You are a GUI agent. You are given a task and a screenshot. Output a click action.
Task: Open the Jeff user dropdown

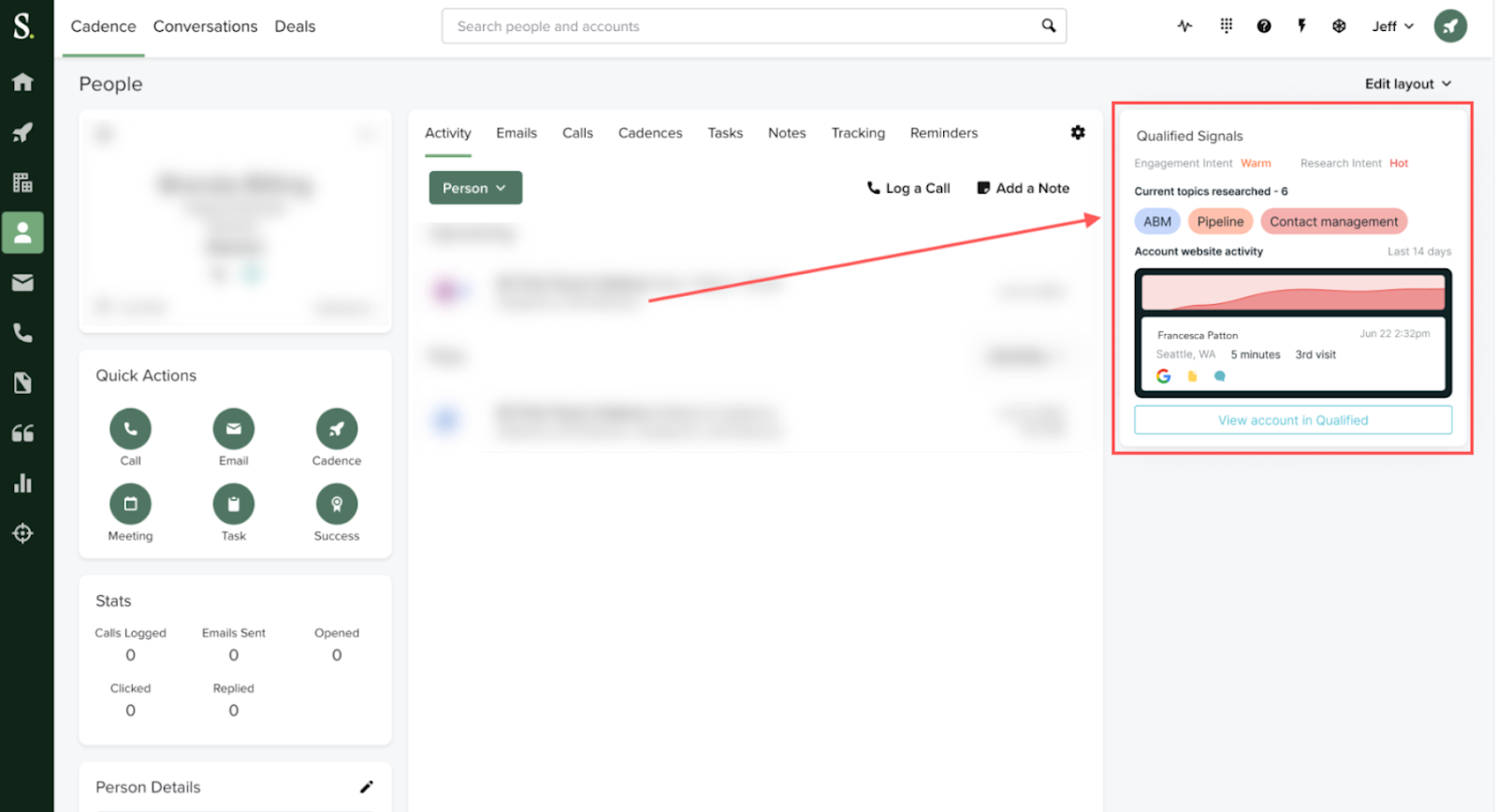click(x=1392, y=26)
